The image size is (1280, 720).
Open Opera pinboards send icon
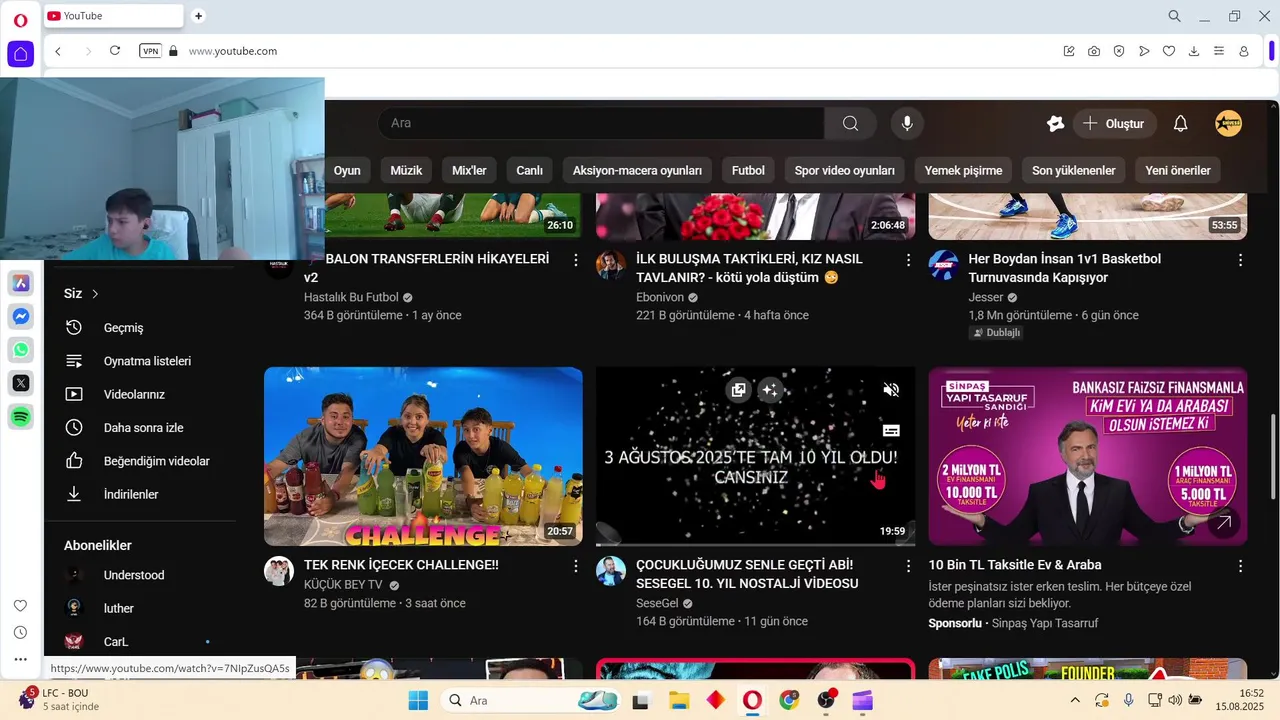coord(1144,51)
